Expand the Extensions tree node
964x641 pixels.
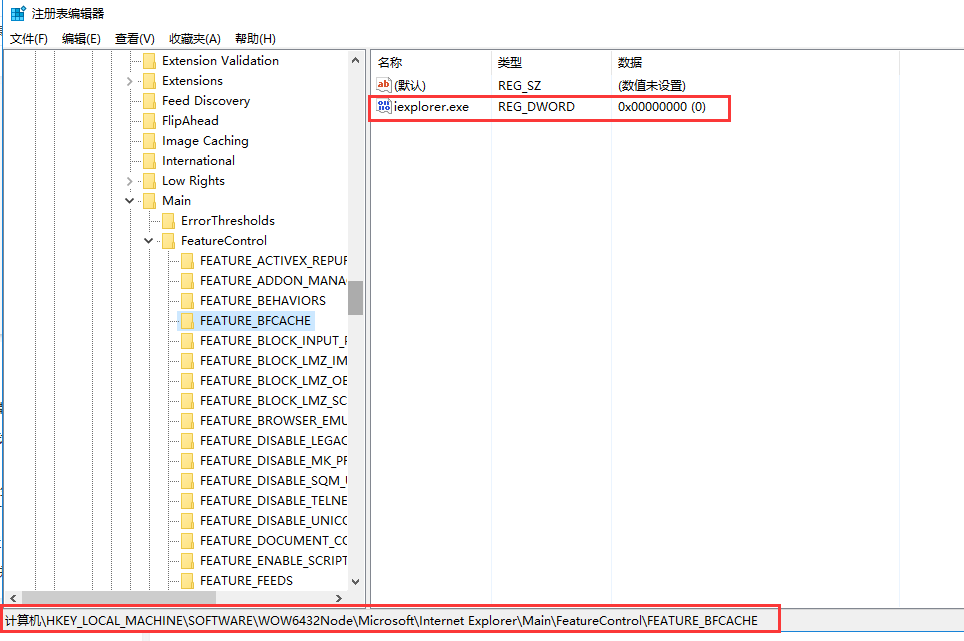click(x=129, y=80)
